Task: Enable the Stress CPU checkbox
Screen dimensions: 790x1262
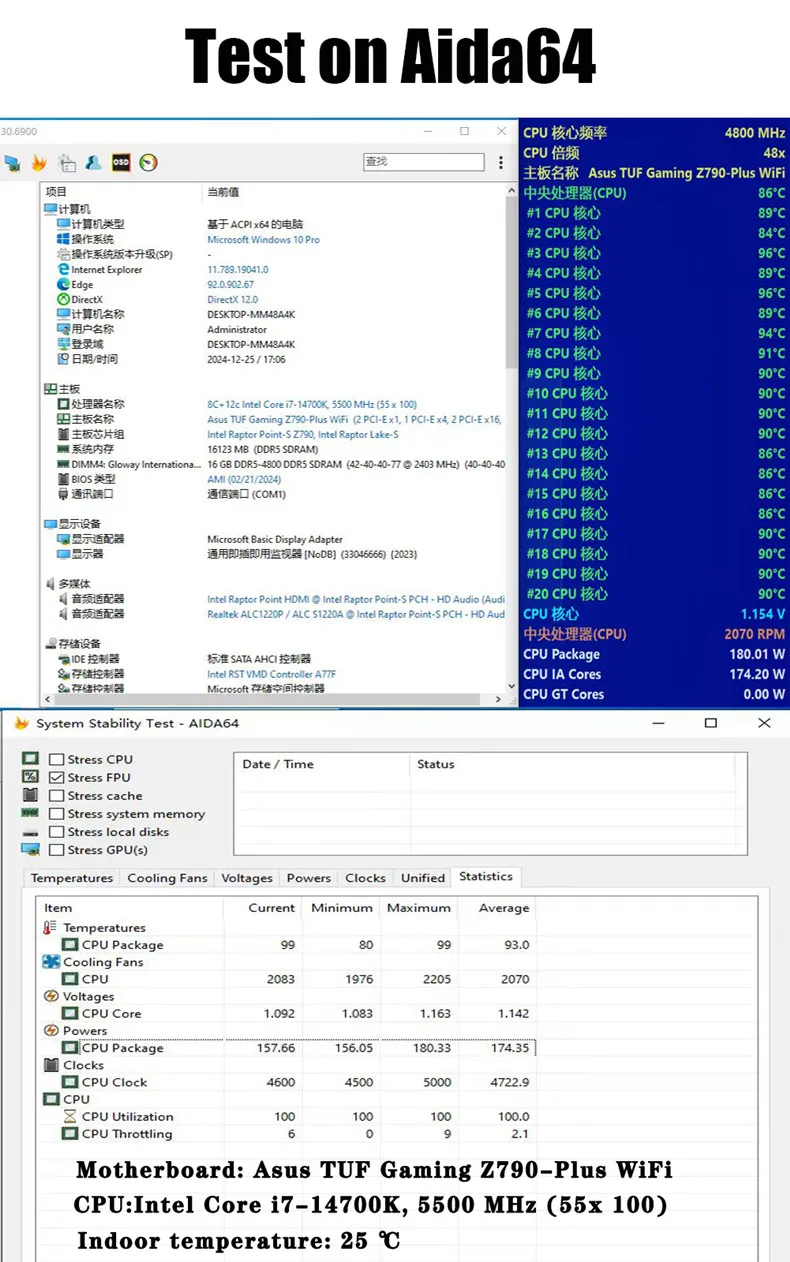Action: tap(57, 760)
